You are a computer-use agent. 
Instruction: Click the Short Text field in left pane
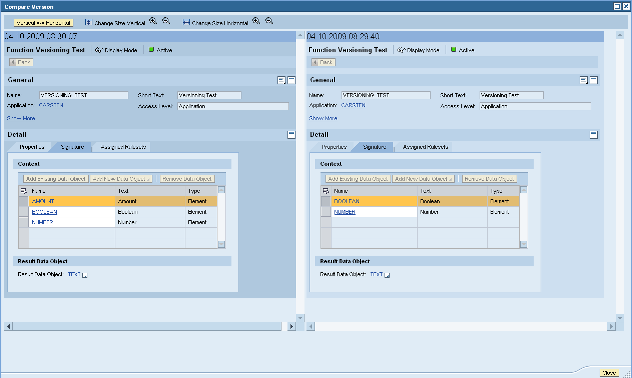[x=209, y=95]
